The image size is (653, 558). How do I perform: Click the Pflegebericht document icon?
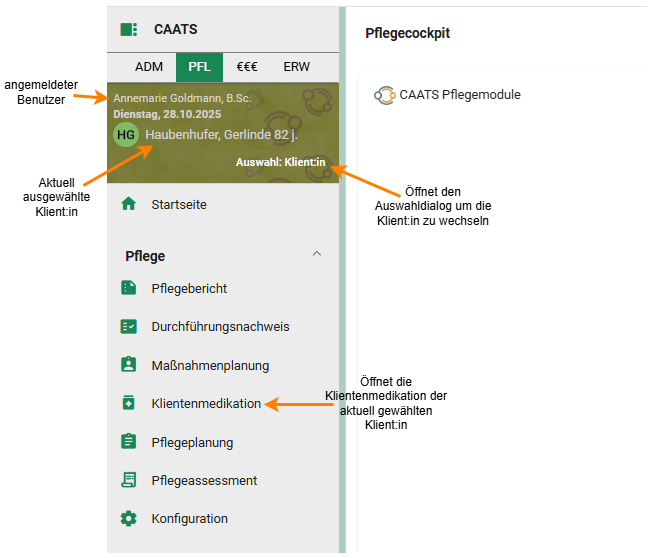[128, 288]
